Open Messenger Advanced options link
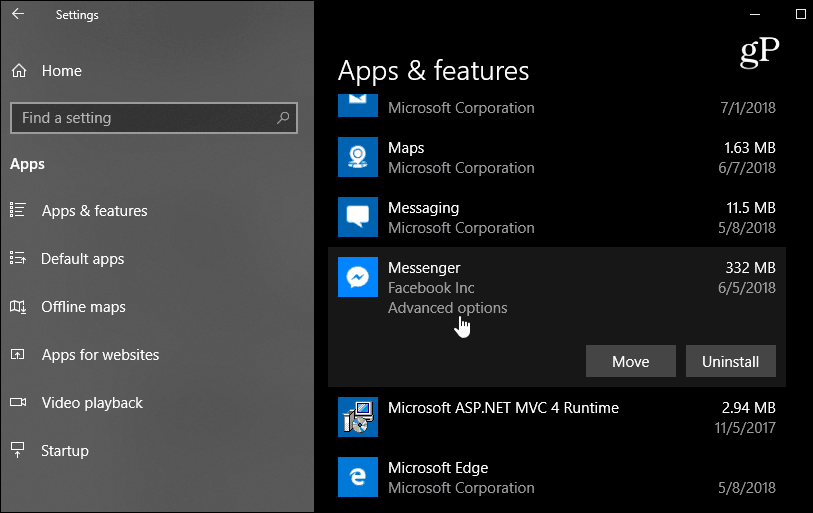 pyautogui.click(x=447, y=308)
